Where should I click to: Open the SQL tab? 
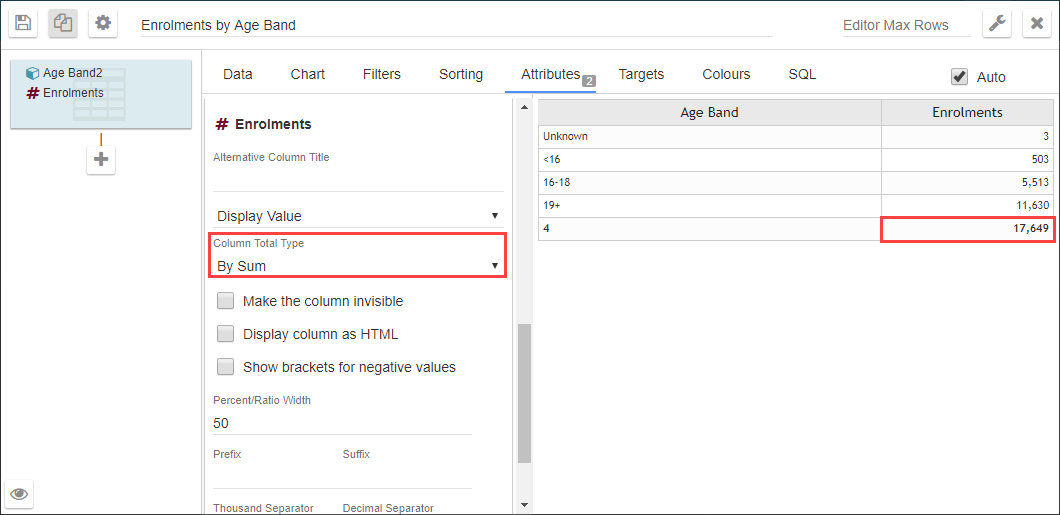802,74
